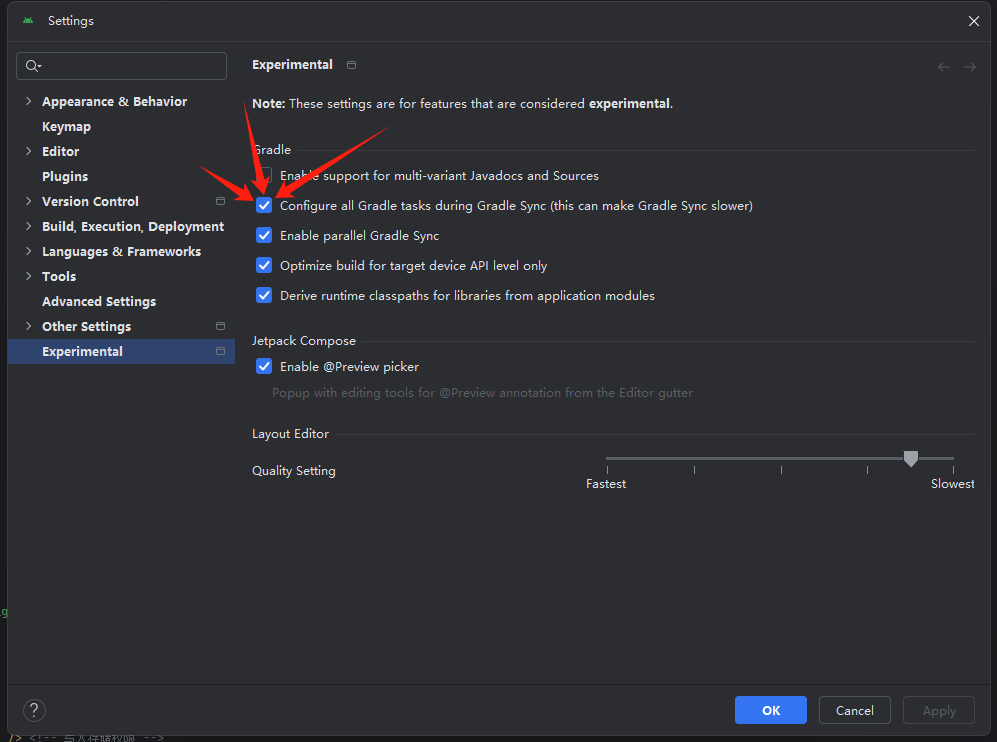
Task: Expand the Appearance & Behavior section
Action: [27, 101]
